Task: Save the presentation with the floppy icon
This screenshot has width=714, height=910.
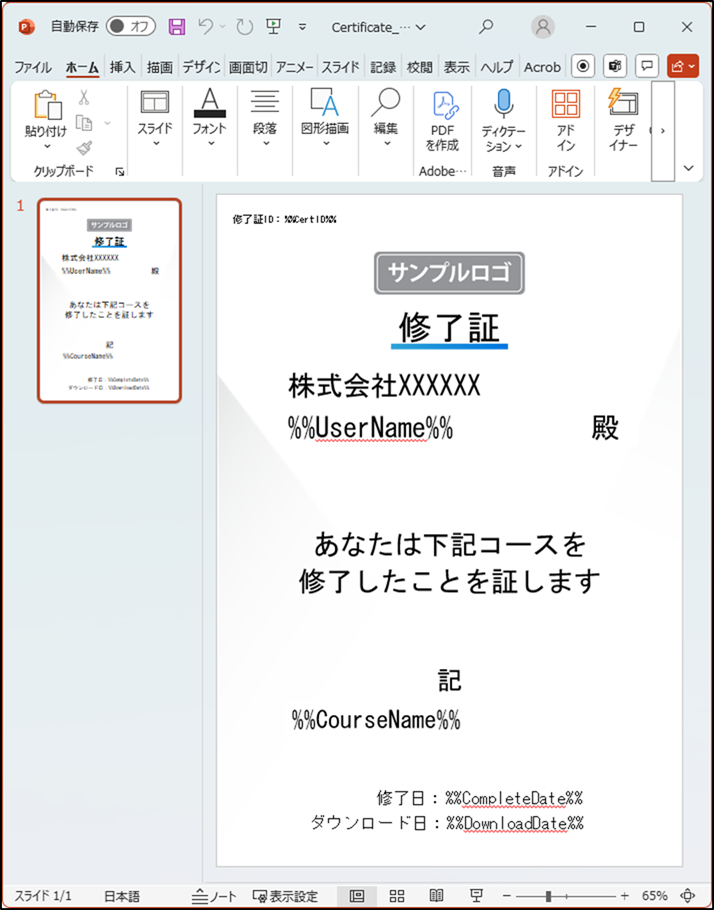Action: coord(177,27)
